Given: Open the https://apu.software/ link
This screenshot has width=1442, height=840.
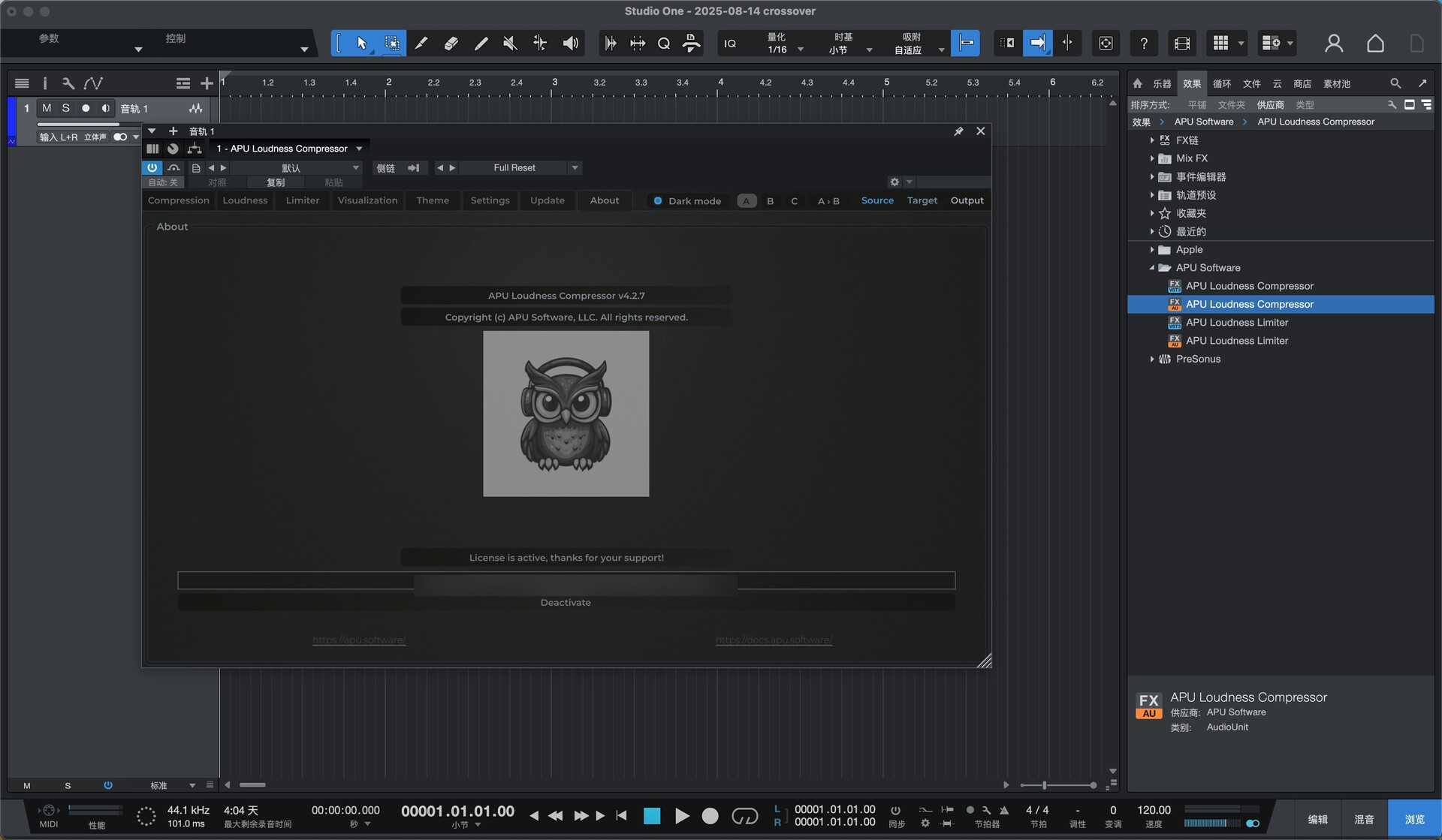Looking at the screenshot, I should pos(359,640).
